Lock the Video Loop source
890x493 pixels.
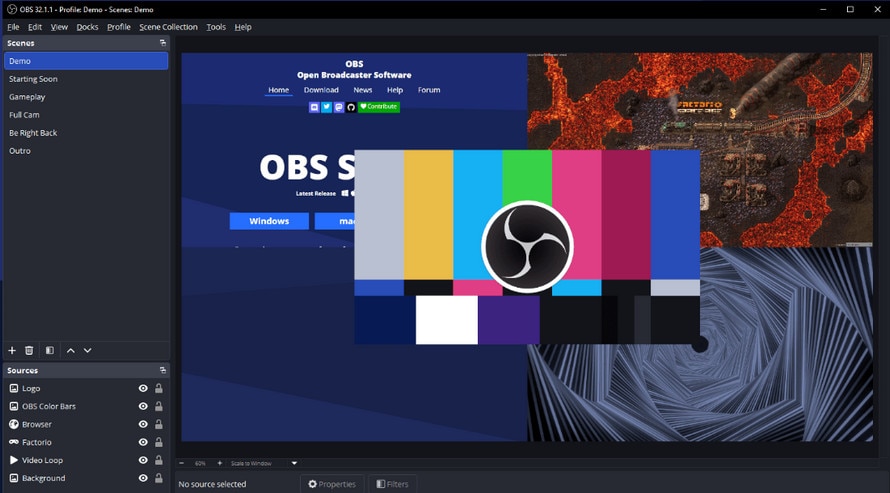coord(159,460)
